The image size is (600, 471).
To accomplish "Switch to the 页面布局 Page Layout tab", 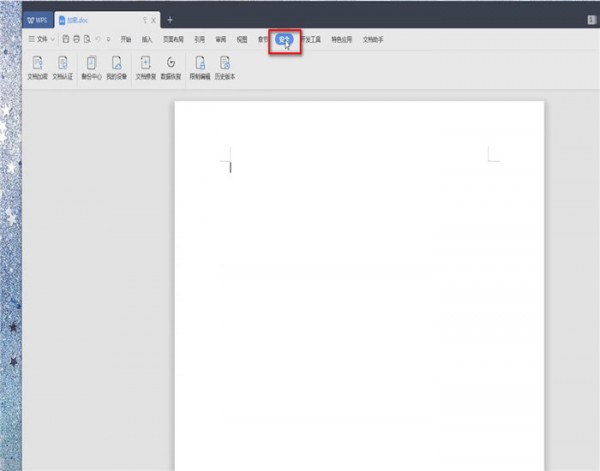I will (173, 39).
